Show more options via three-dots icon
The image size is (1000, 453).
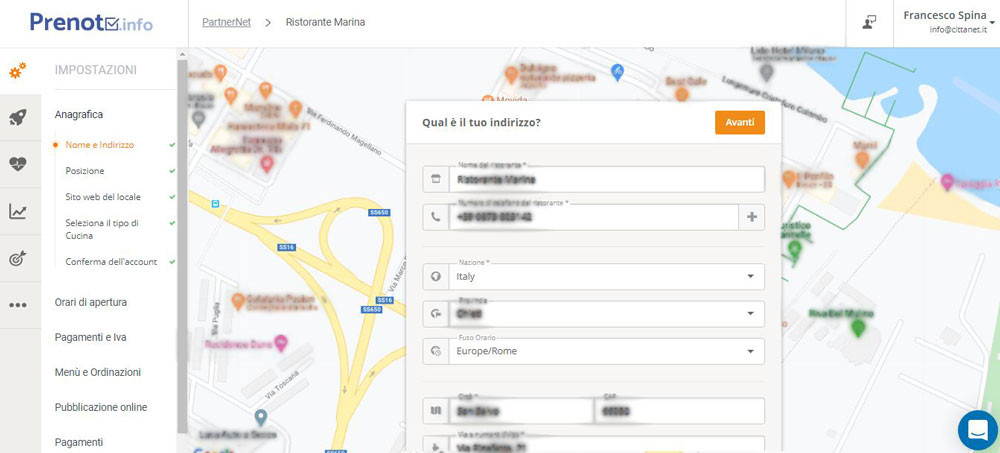18,305
